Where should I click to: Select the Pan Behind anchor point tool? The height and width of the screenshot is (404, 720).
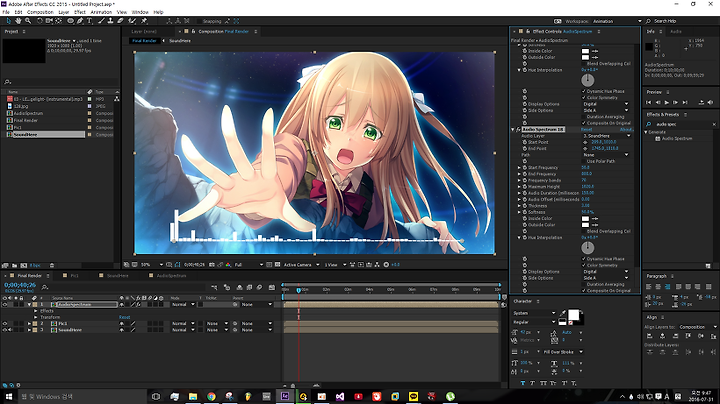point(58,21)
